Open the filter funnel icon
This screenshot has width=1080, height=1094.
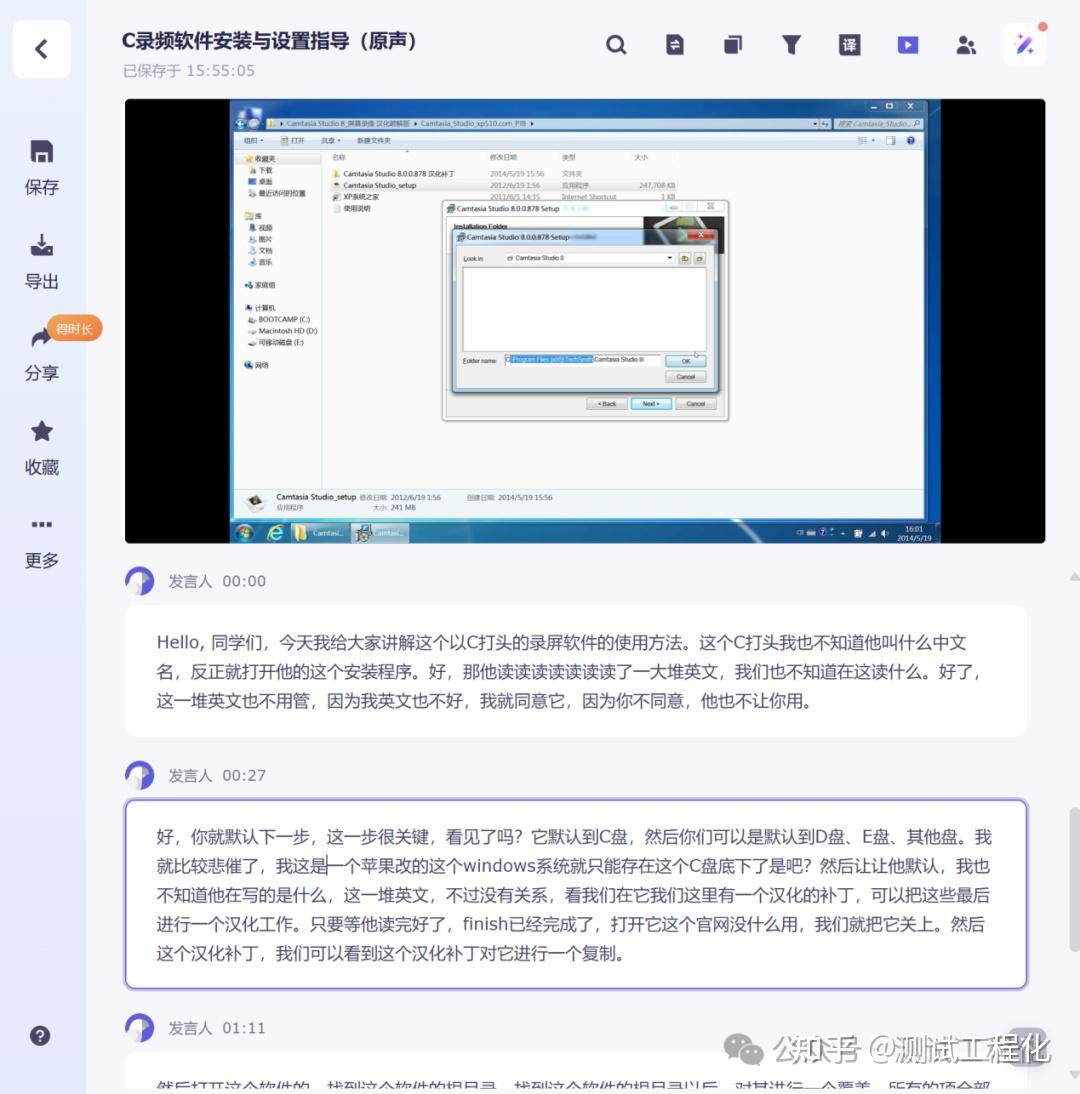point(791,45)
